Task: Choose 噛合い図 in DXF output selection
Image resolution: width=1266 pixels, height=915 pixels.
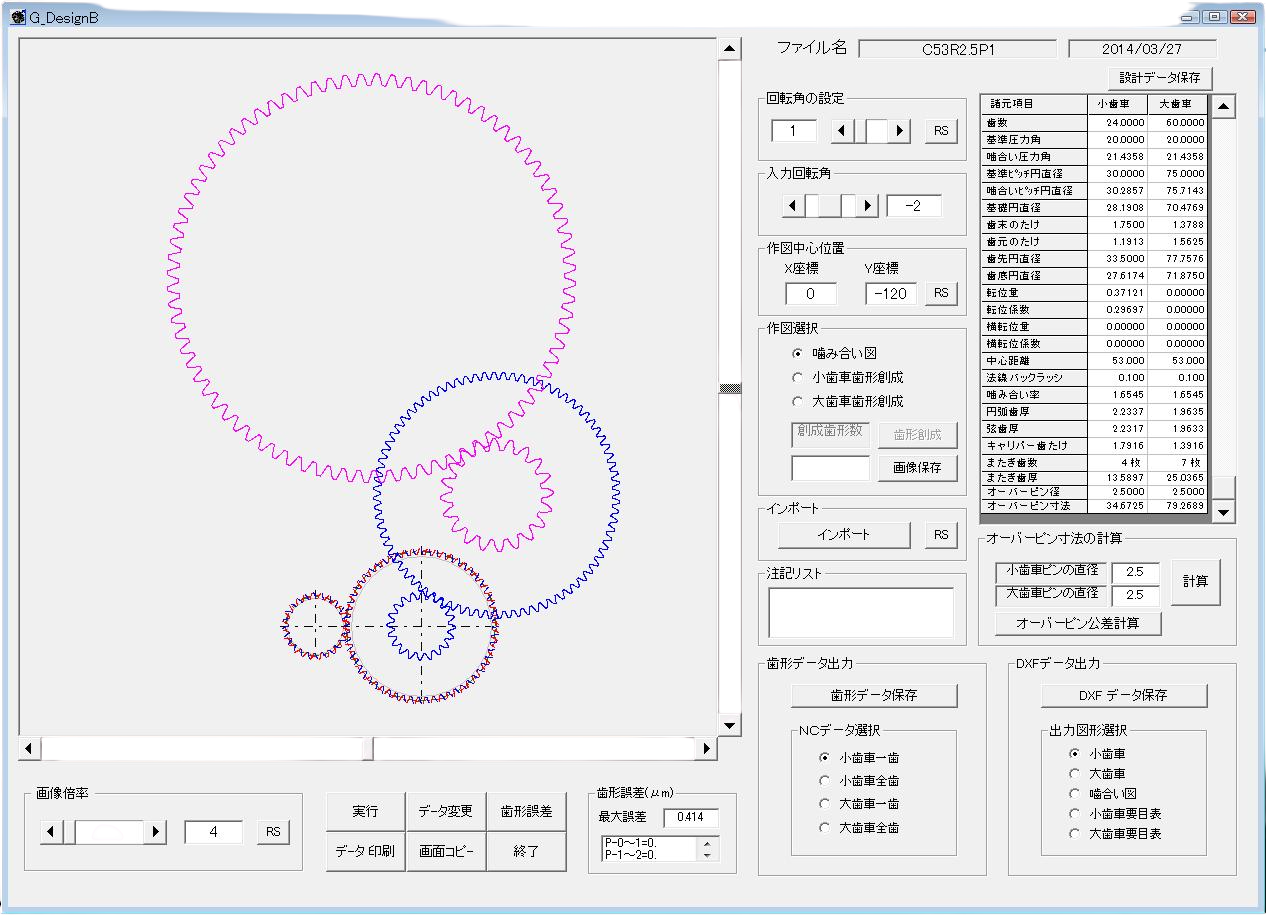Action: (x=1075, y=793)
